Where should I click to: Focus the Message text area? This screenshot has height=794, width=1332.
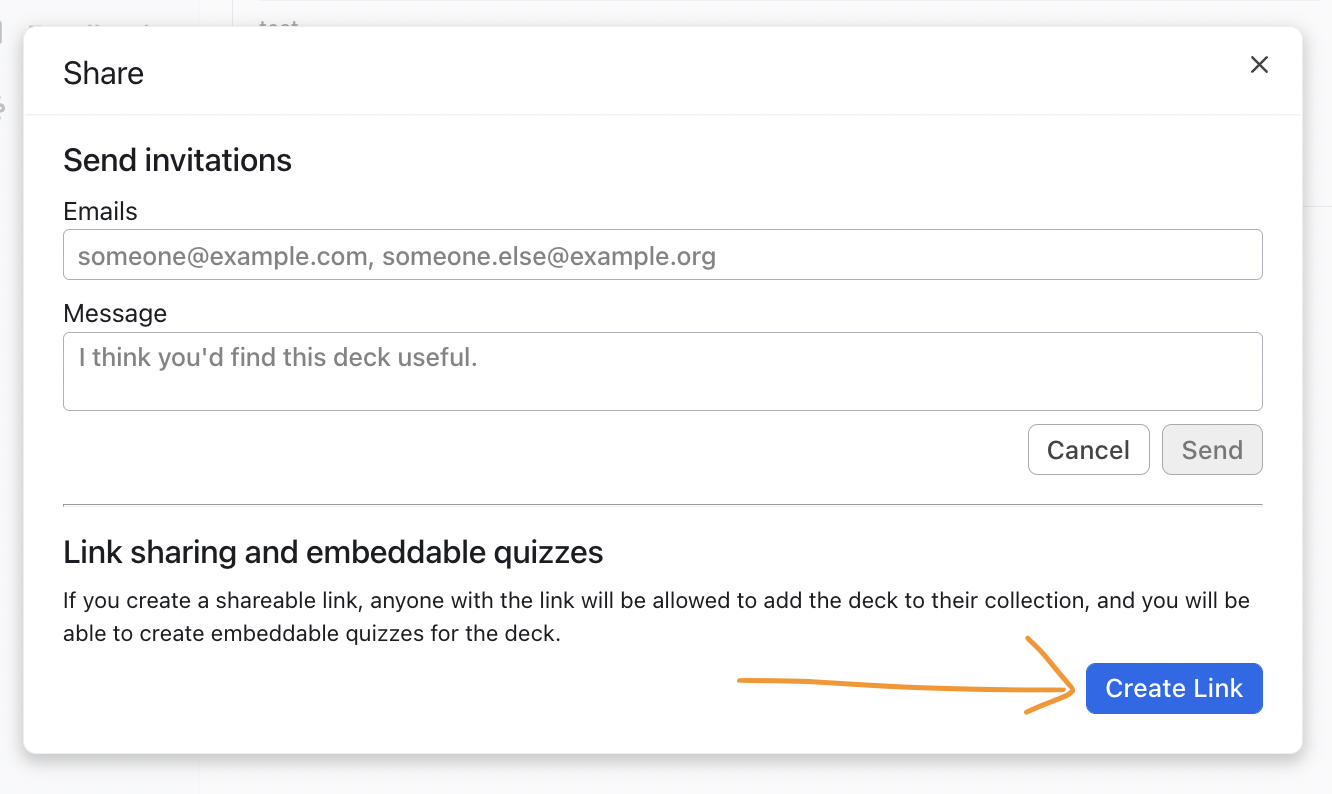(x=662, y=371)
